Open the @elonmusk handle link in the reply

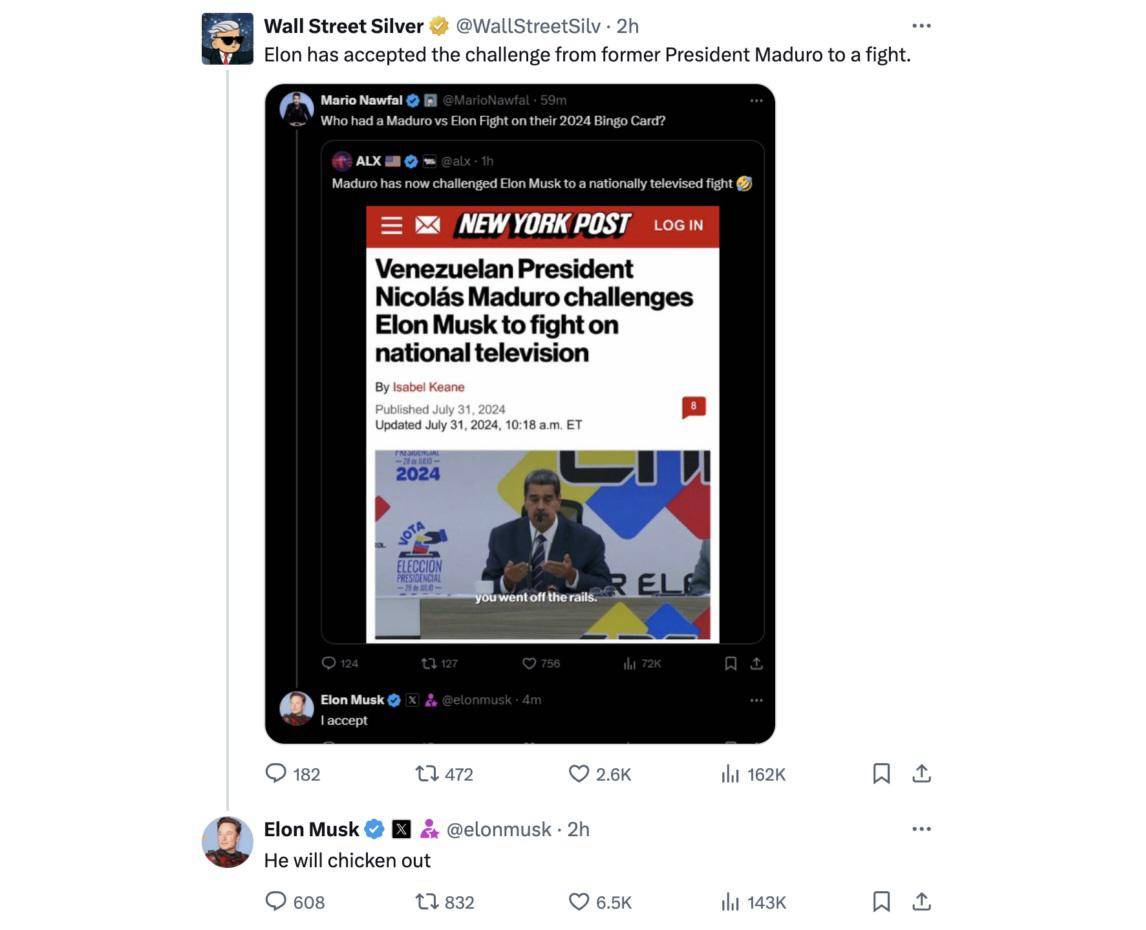(x=498, y=829)
